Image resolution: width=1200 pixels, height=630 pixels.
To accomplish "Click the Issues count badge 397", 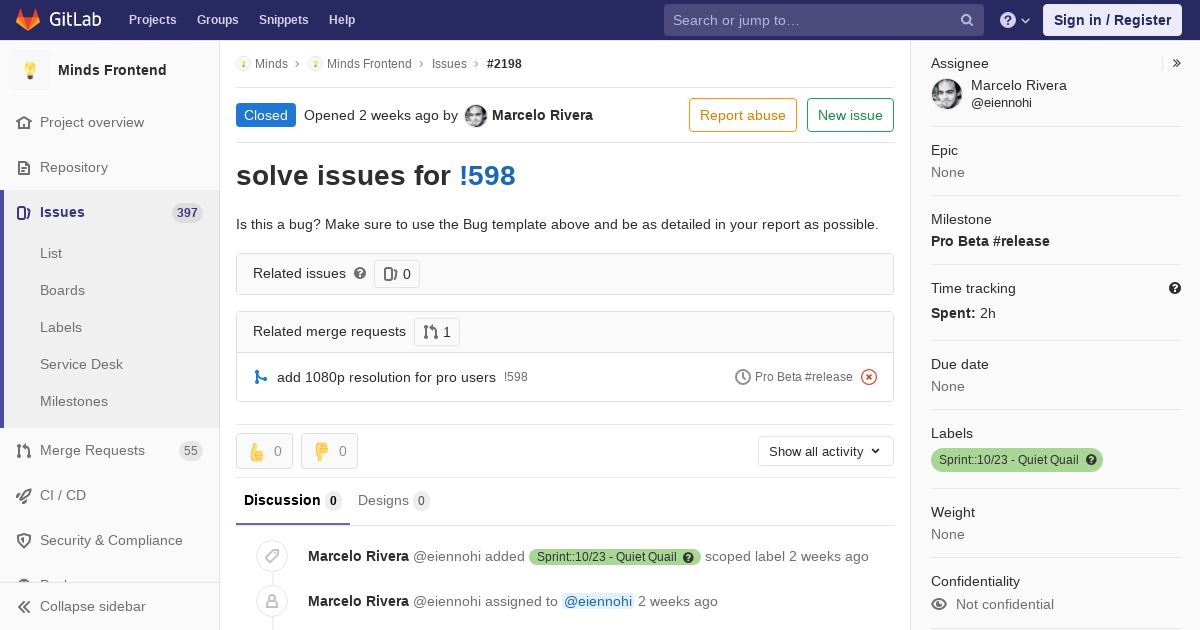I will (x=187, y=212).
